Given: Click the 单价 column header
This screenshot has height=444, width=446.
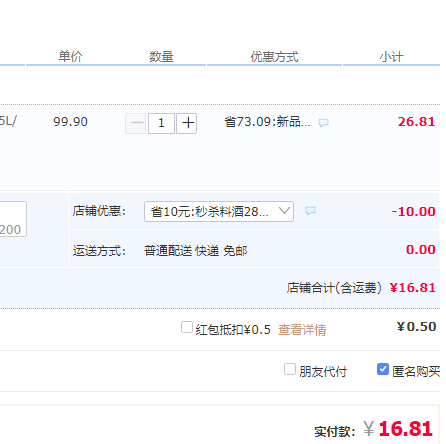Looking at the screenshot, I should (70, 56).
